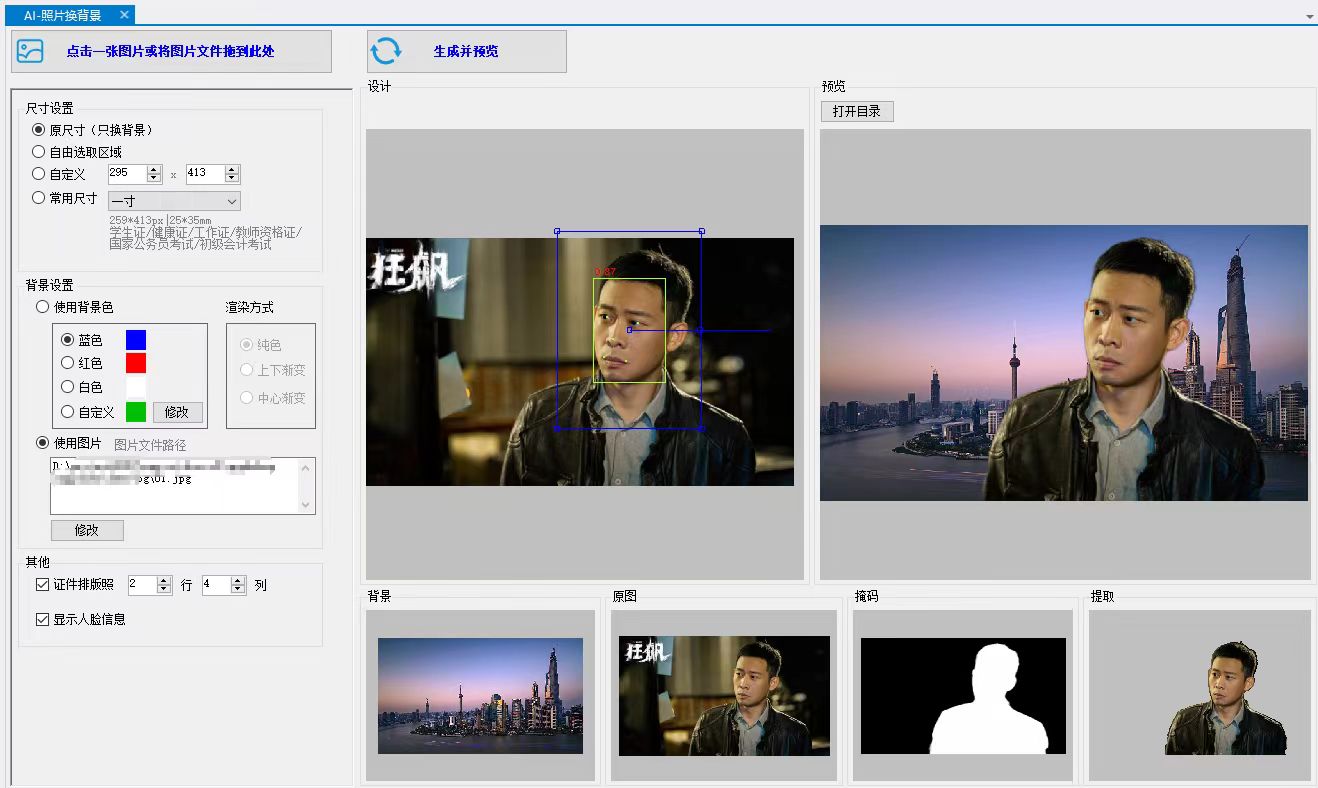
Task: Click the 提取 extracted person thumbnail
Action: pyautogui.click(x=1227, y=697)
